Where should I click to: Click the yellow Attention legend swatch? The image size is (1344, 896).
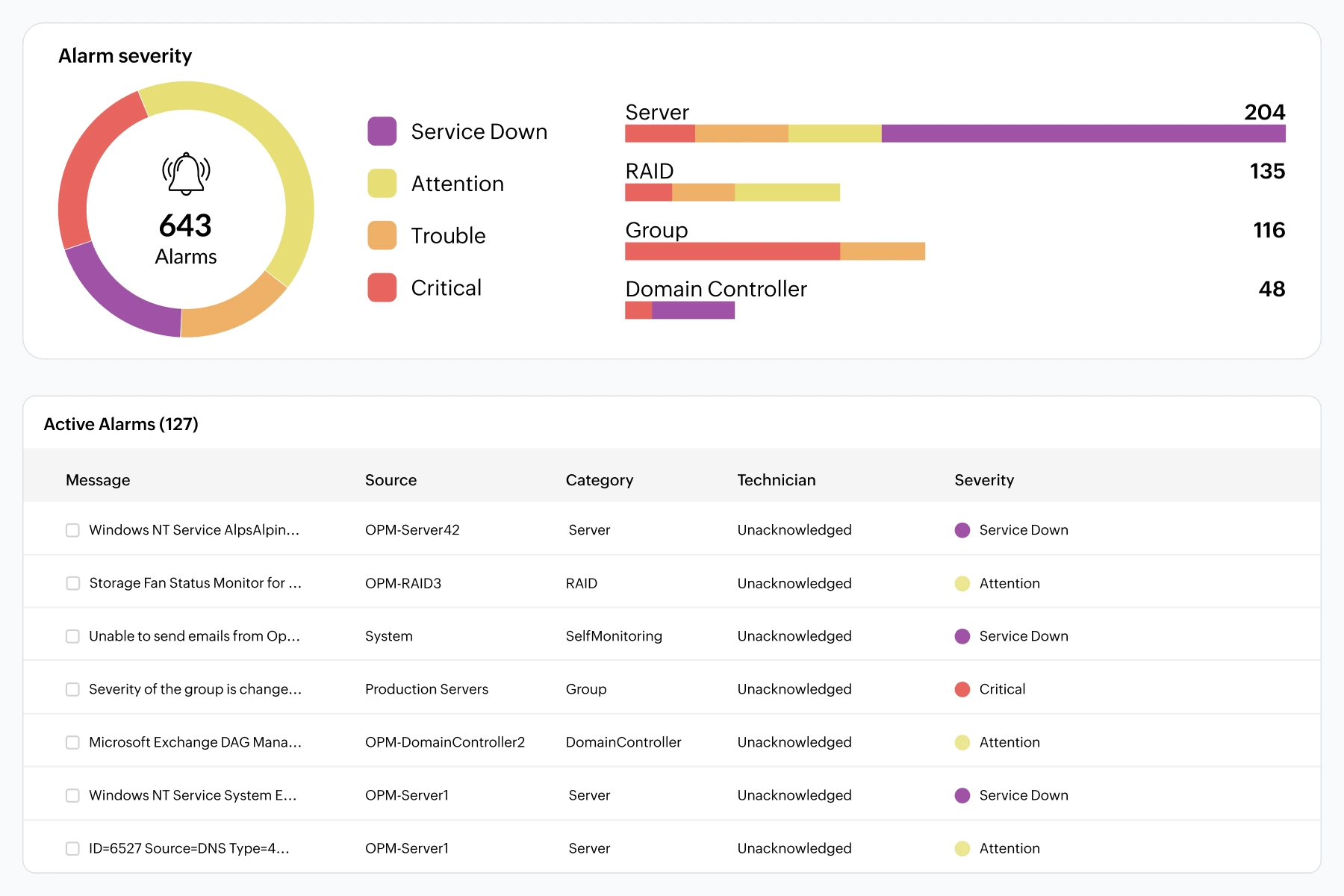[382, 184]
